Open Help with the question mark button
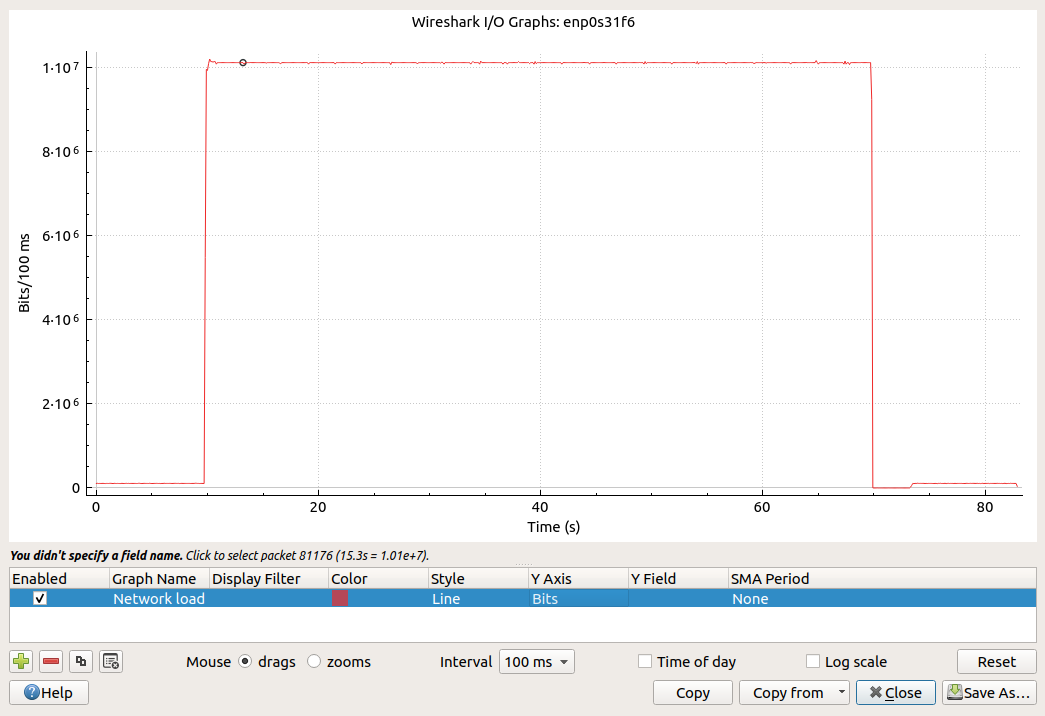1045x716 pixels. 48,692
